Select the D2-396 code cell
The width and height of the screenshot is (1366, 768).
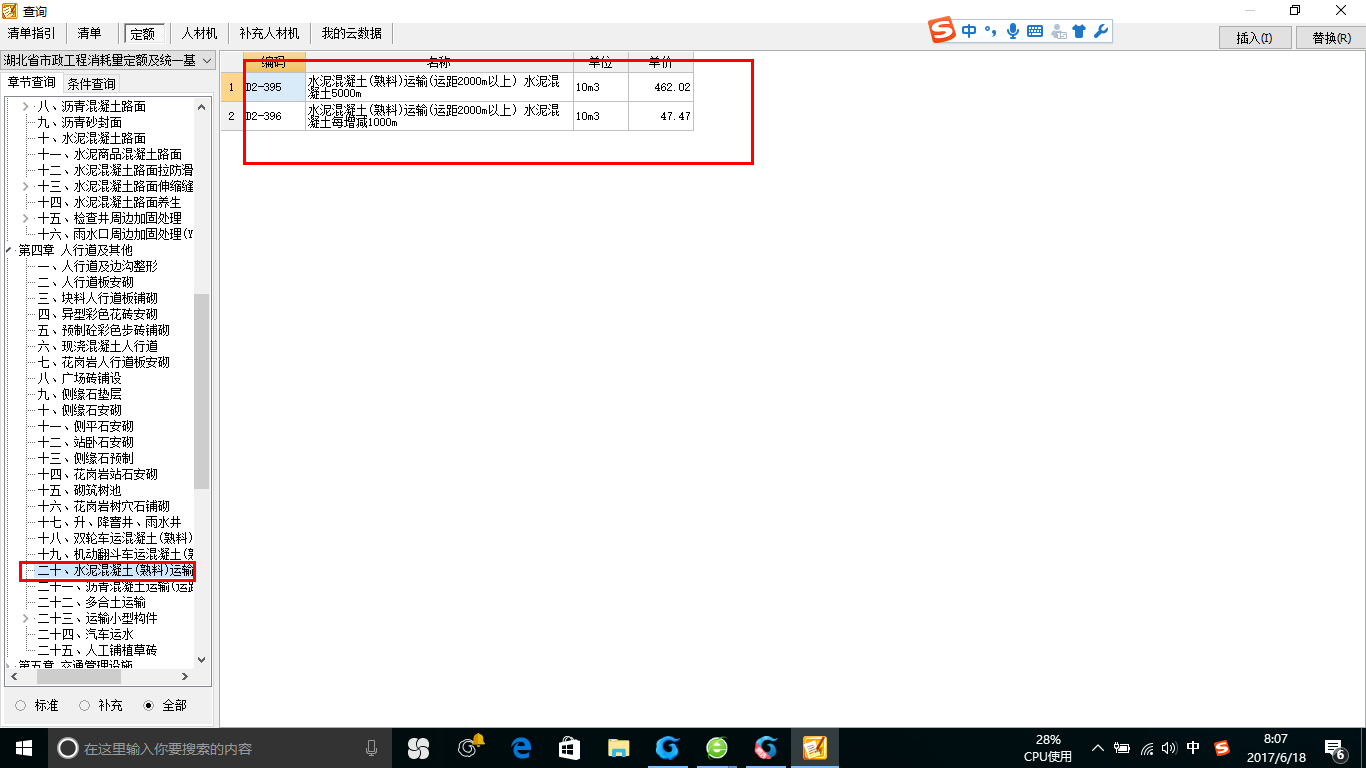273,116
